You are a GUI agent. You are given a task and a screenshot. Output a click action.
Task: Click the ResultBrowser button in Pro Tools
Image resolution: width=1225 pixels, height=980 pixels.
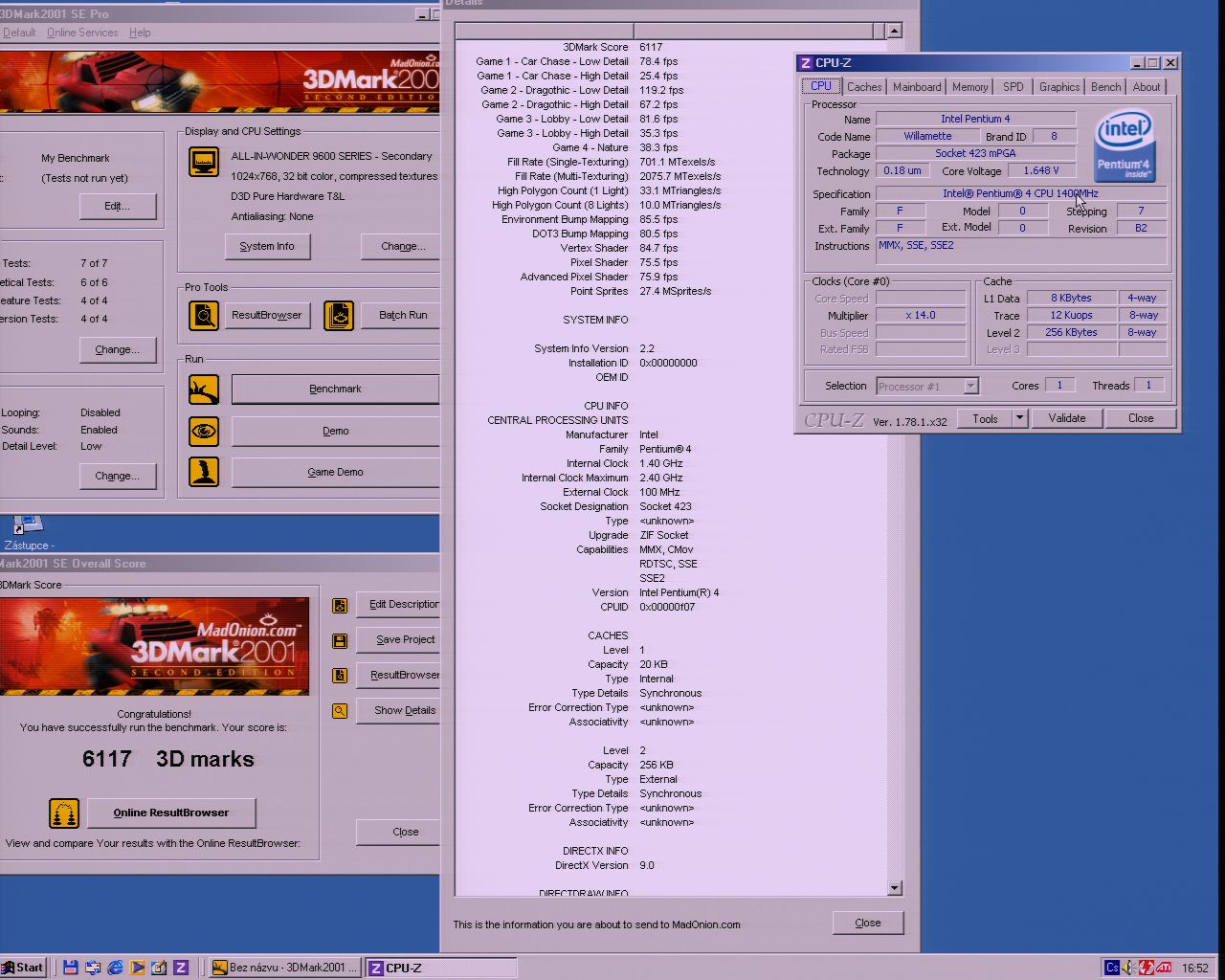pyautogui.click(x=267, y=315)
